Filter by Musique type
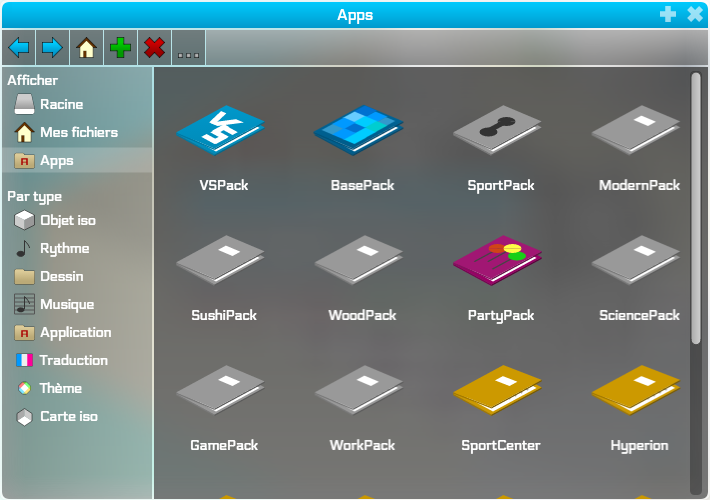Image resolution: width=710 pixels, height=500 pixels. coord(77,304)
